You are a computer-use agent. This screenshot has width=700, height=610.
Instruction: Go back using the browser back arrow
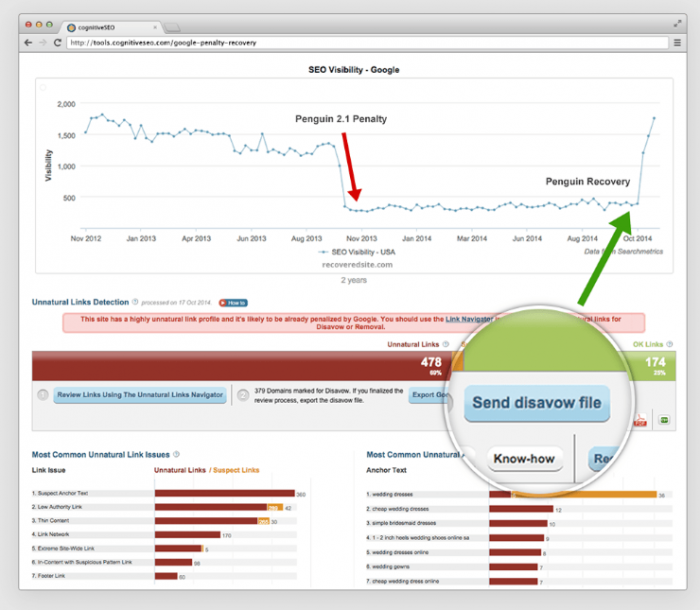(28, 43)
